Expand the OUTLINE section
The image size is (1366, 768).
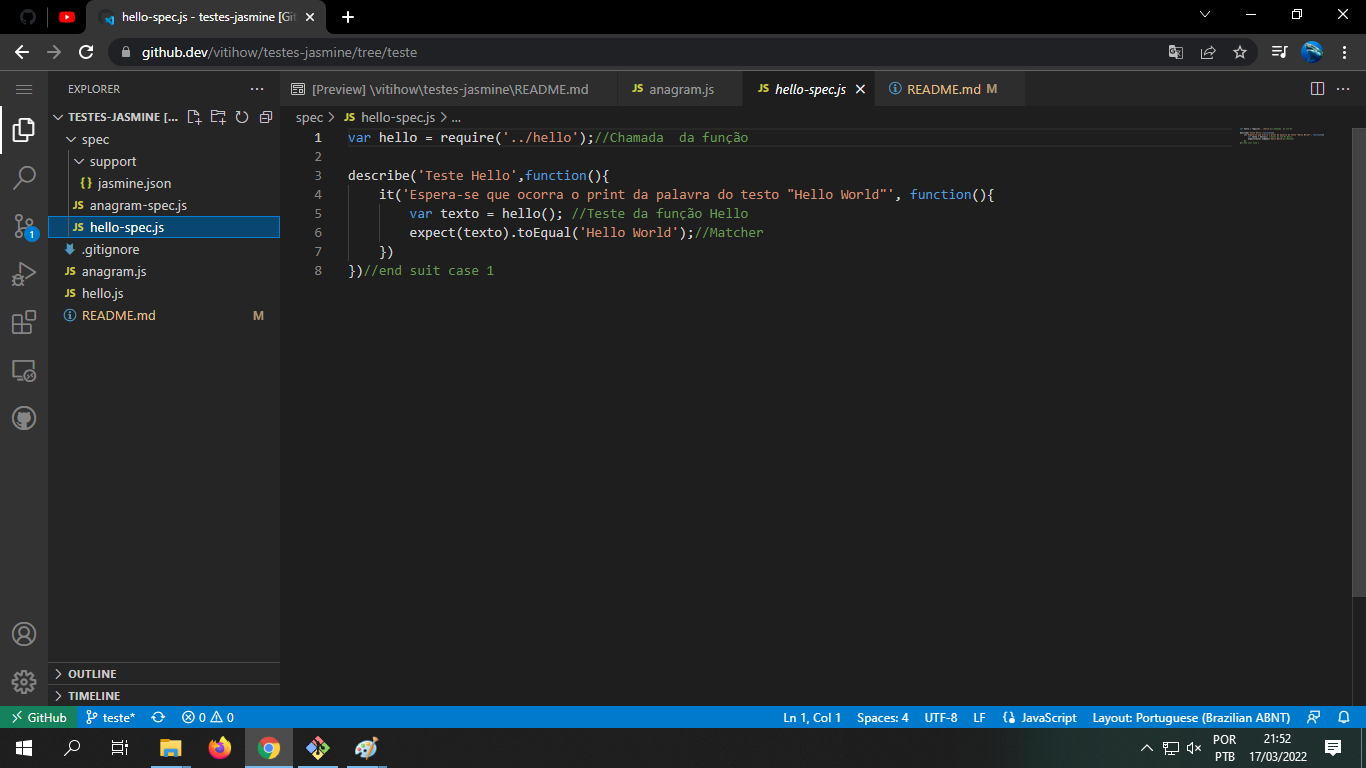pyautogui.click(x=90, y=673)
